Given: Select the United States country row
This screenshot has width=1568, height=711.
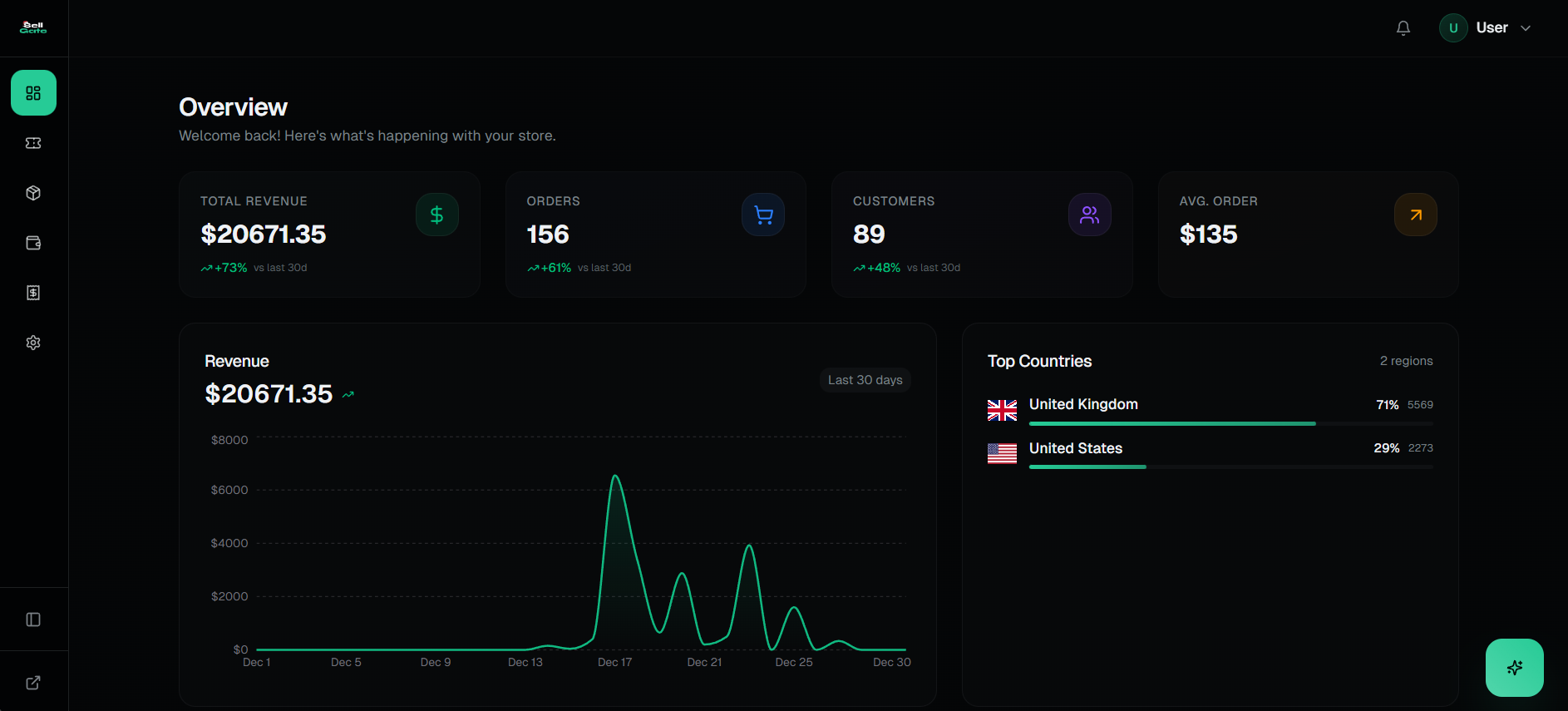Looking at the screenshot, I should click(x=1210, y=449).
